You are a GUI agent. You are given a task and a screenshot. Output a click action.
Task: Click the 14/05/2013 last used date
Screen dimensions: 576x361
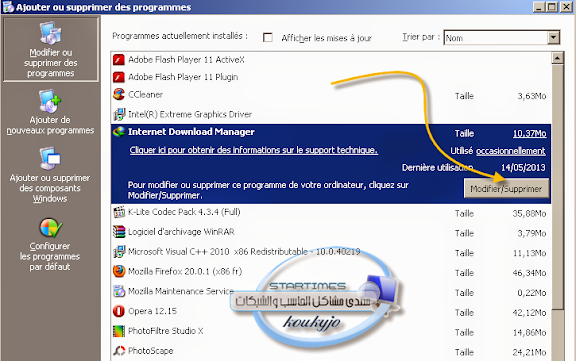523,168
